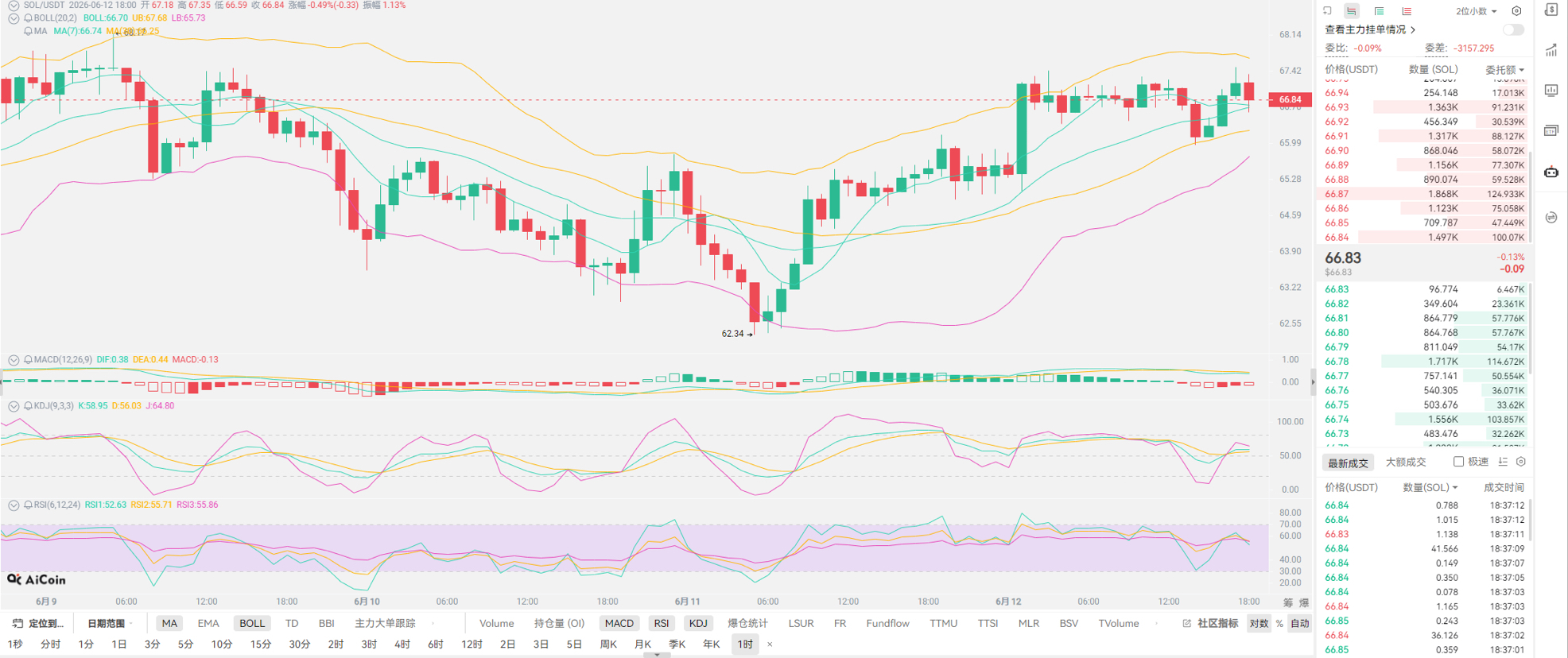This screenshot has width=1568, height=658.
Task: Click the 66.87 sell order row
Action: click(x=1422, y=194)
